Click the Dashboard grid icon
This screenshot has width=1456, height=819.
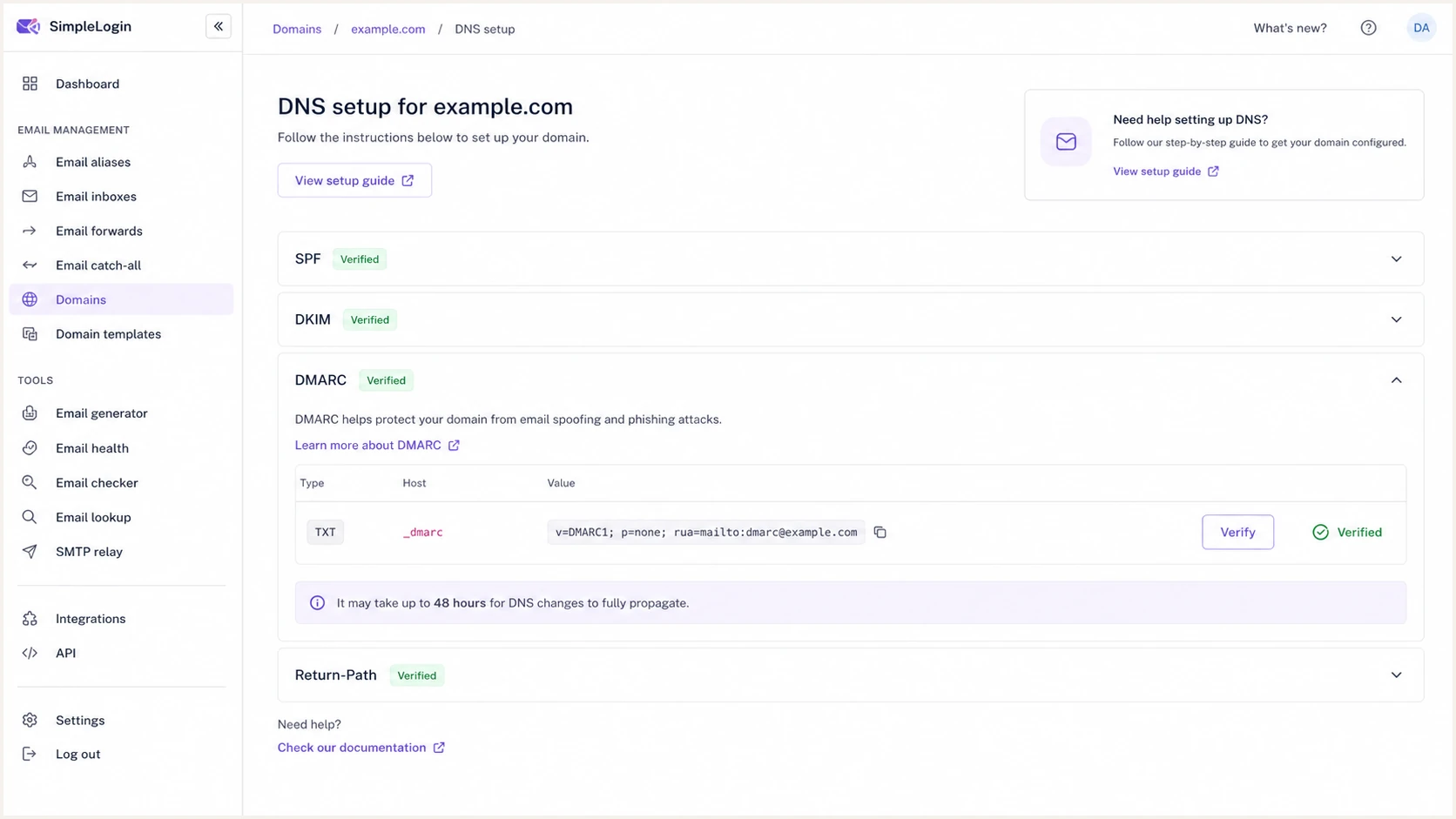click(x=30, y=84)
